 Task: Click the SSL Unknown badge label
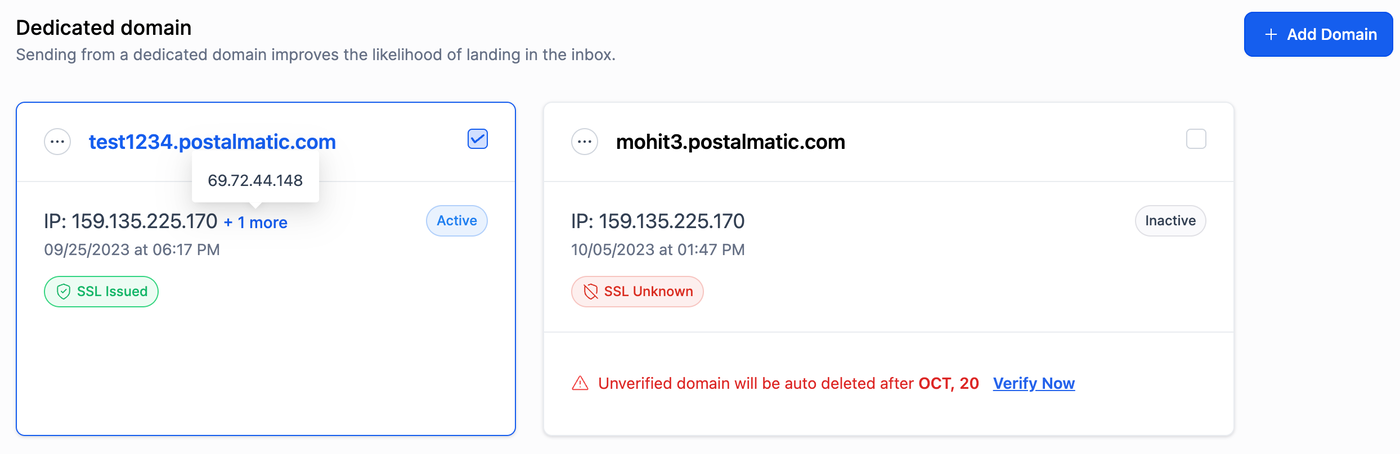pyautogui.click(x=649, y=292)
